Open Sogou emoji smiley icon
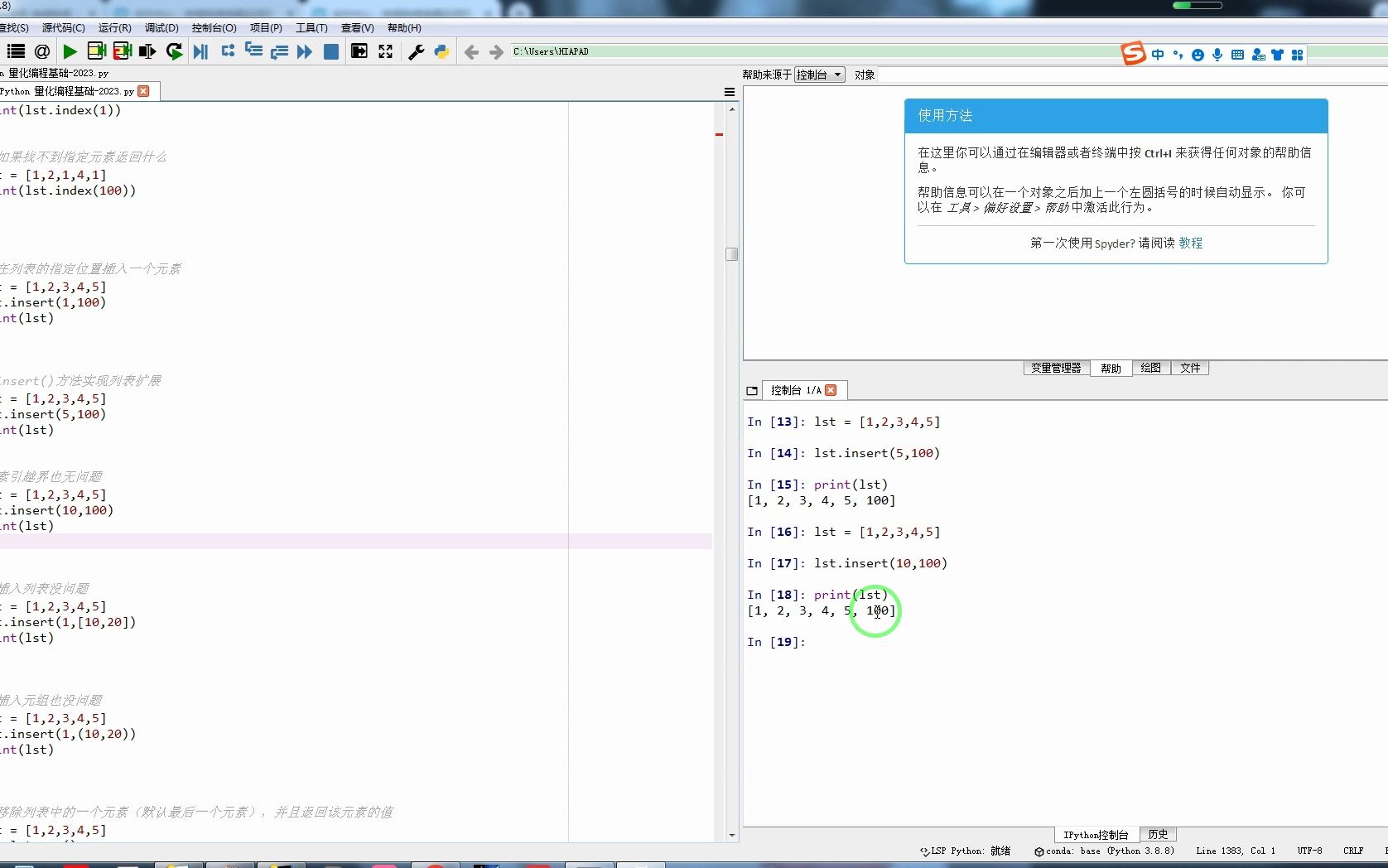This screenshot has height=868, width=1388. [x=1198, y=55]
